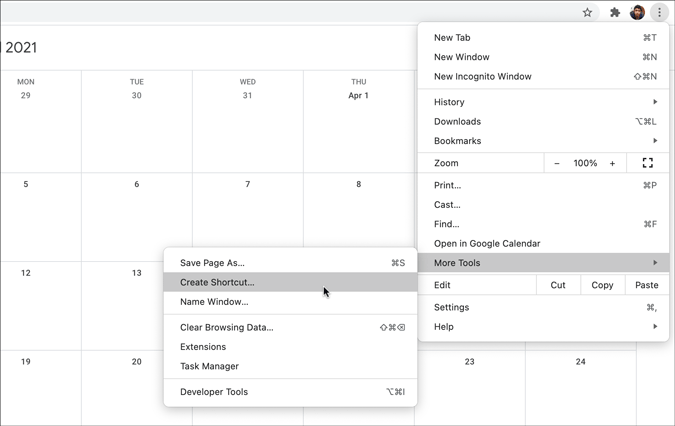
Task: Click Cut in the Edit row
Action: (x=558, y=285)
